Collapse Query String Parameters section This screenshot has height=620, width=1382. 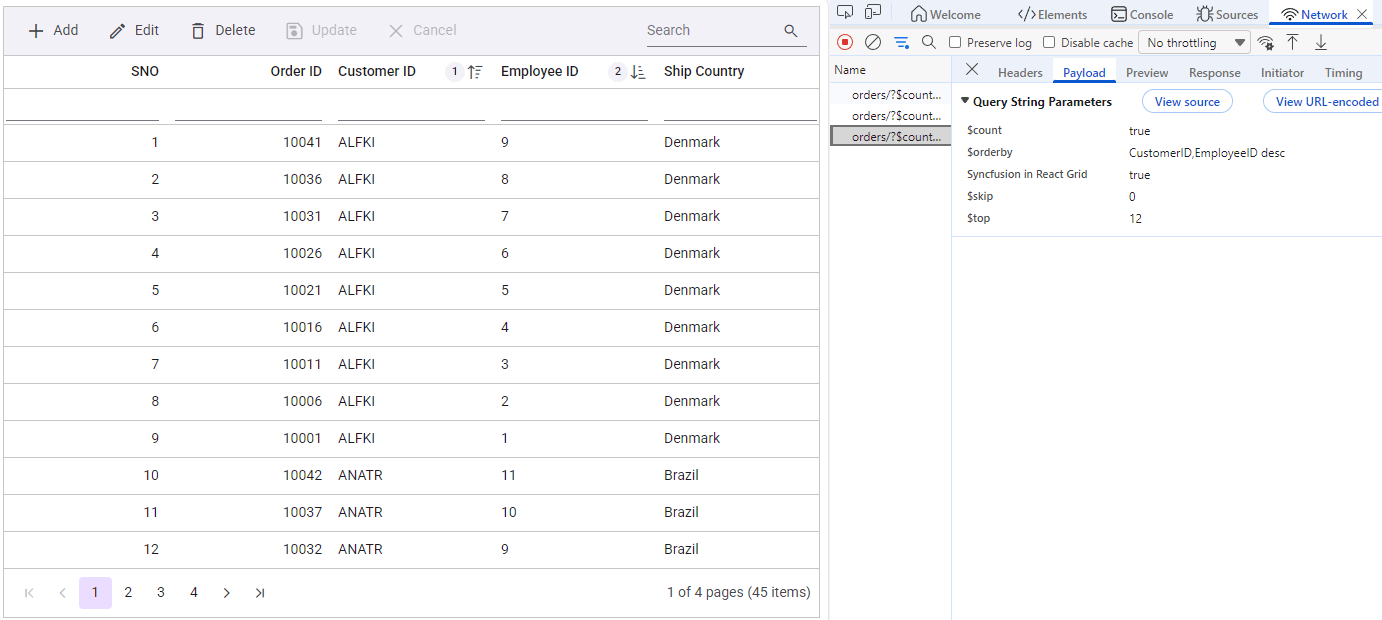[965, 101]
